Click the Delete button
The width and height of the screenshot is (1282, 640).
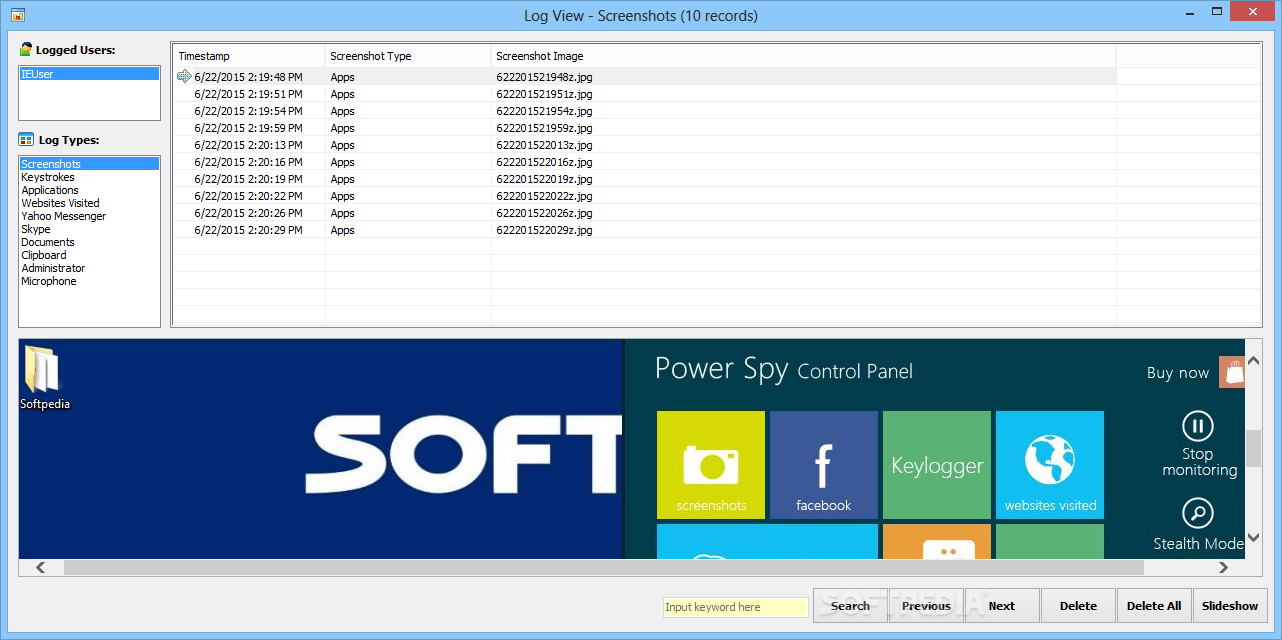(x=1078, y=606)
